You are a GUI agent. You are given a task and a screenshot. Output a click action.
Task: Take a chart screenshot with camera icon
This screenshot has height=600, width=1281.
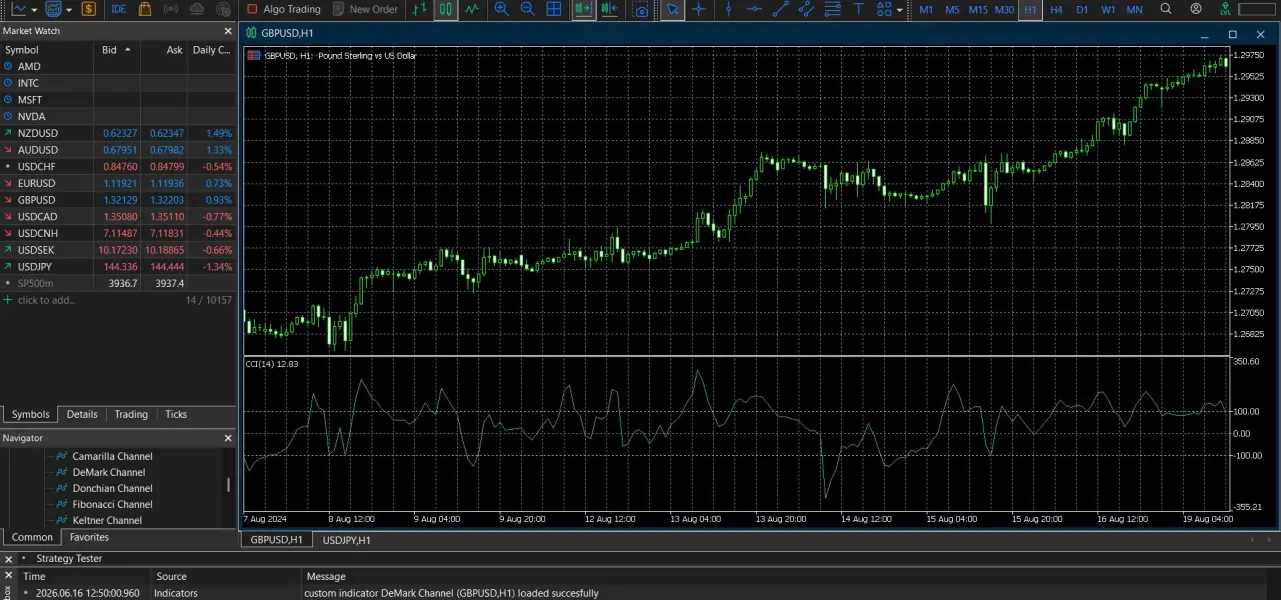[641, 9]
